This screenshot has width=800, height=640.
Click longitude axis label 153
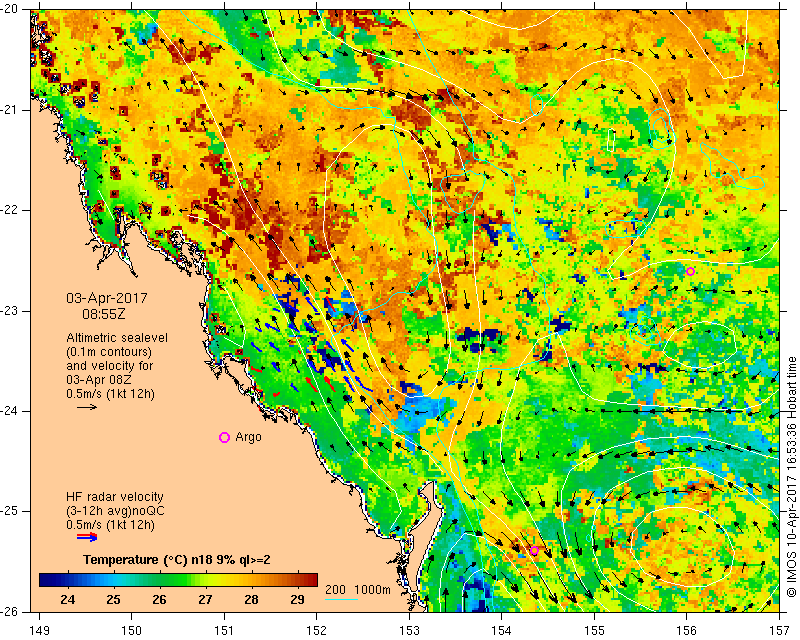coord(409,631)
